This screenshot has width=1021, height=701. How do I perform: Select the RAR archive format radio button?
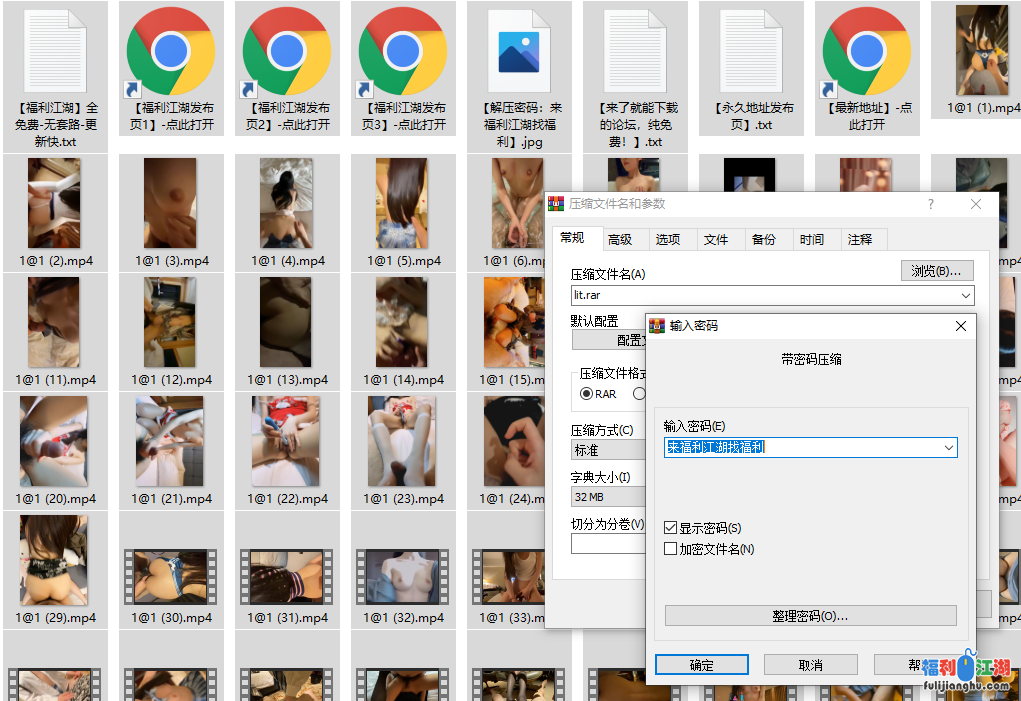[x=586, y=394]
